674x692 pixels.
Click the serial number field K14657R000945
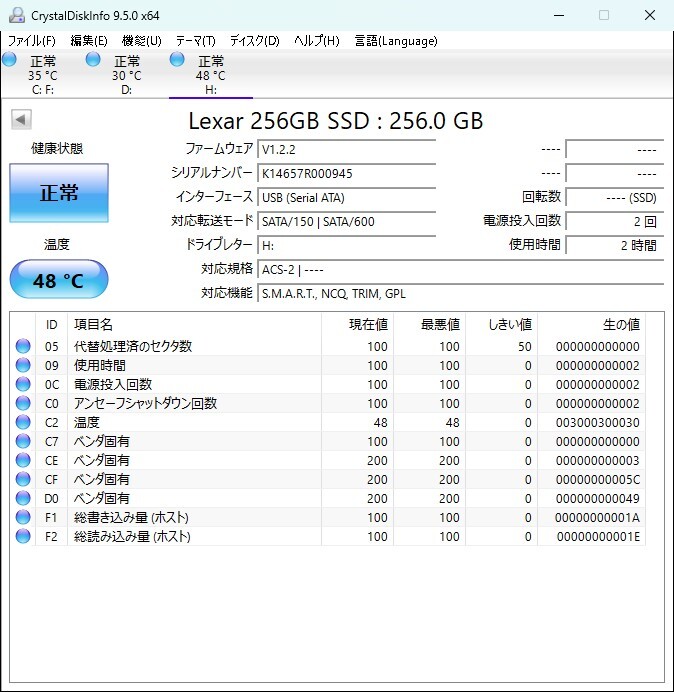pyautogui.click(x=346, y=173)
